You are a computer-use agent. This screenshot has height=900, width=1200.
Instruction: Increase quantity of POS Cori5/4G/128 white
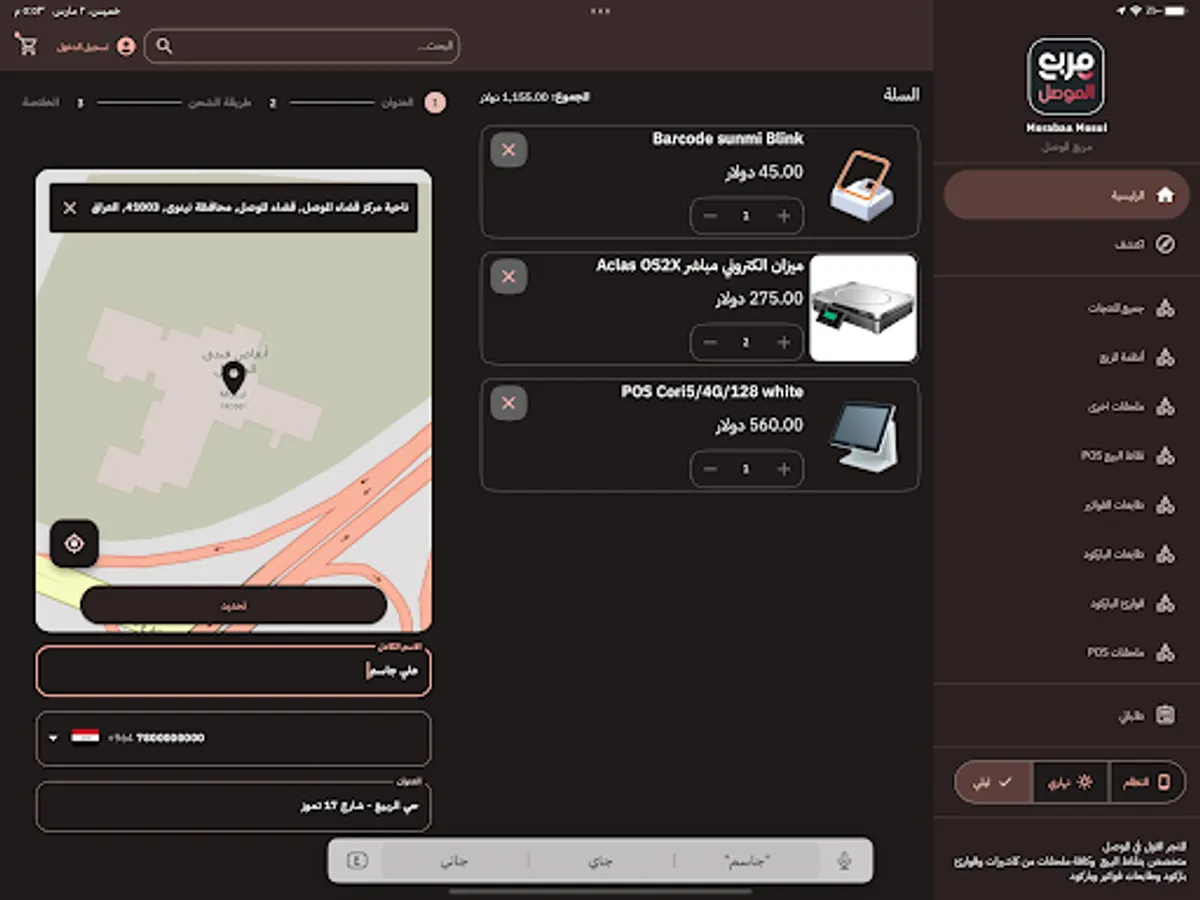pos(784,469)
